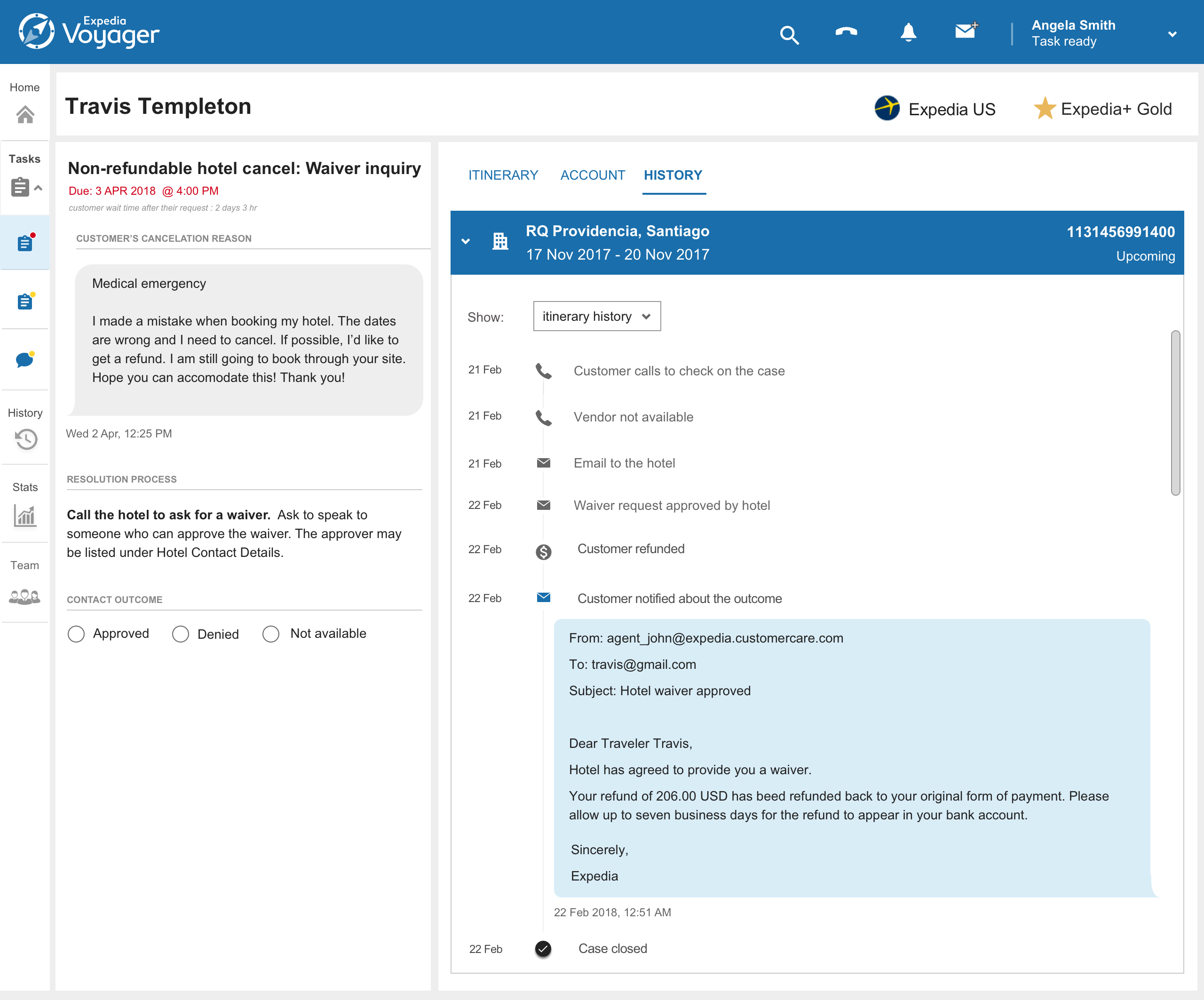
Task: Open the History clock icon in sidebar
Action: point(26,439)
